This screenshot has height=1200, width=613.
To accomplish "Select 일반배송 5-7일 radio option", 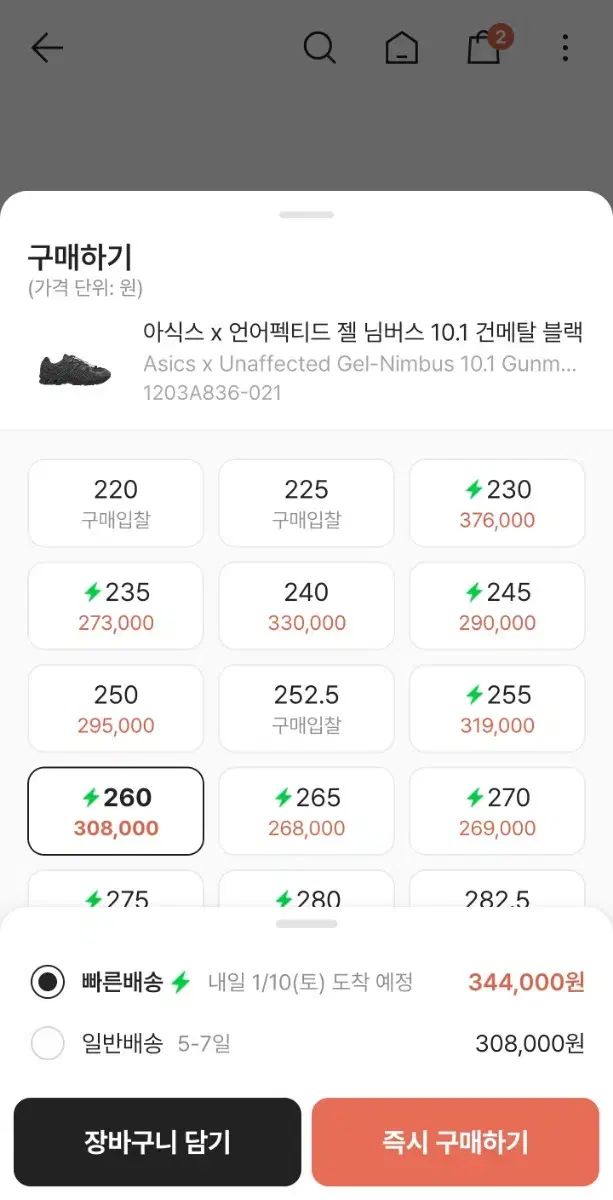I will coord(47,1043).
